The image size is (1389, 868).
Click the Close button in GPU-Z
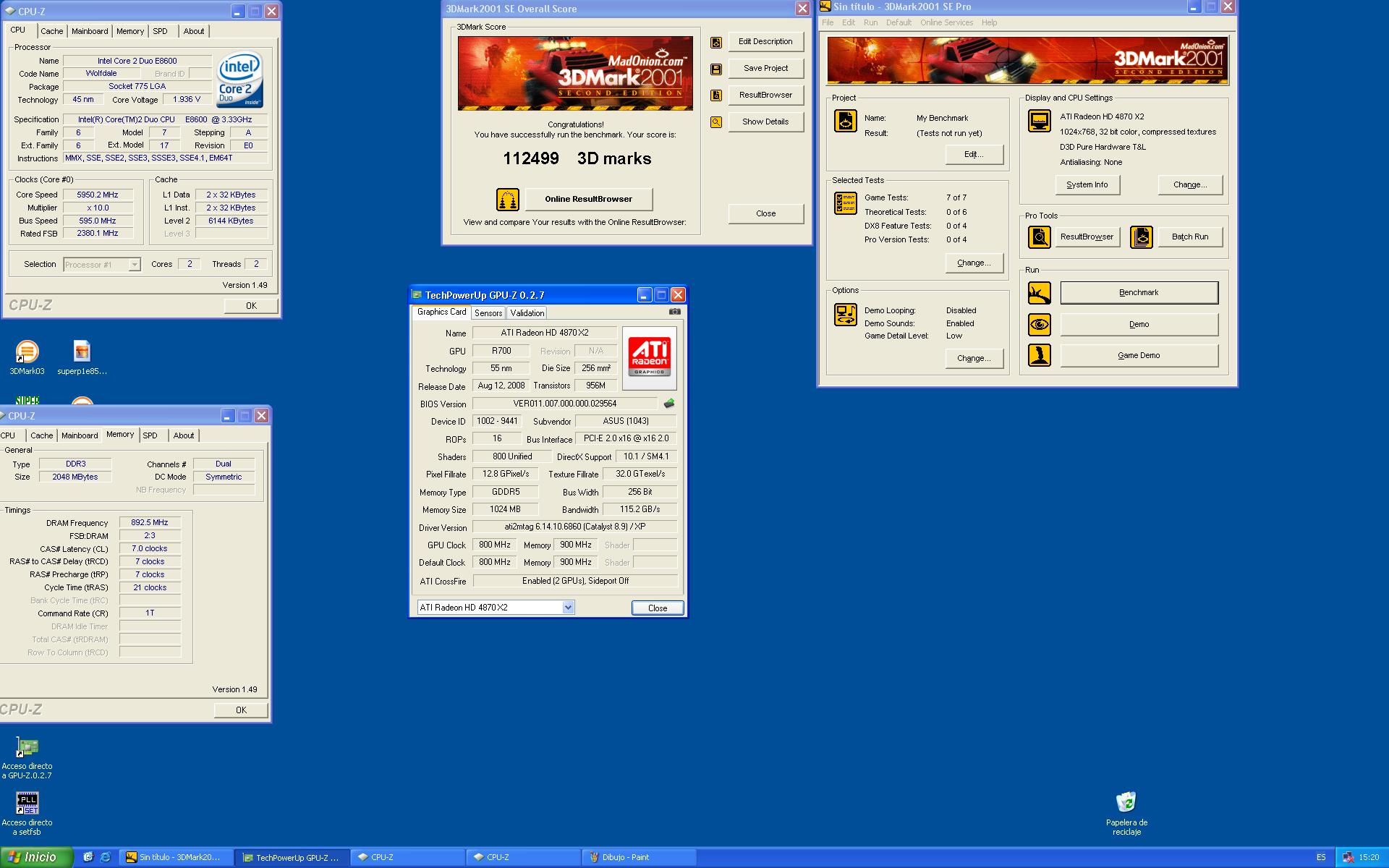(657, 608)
